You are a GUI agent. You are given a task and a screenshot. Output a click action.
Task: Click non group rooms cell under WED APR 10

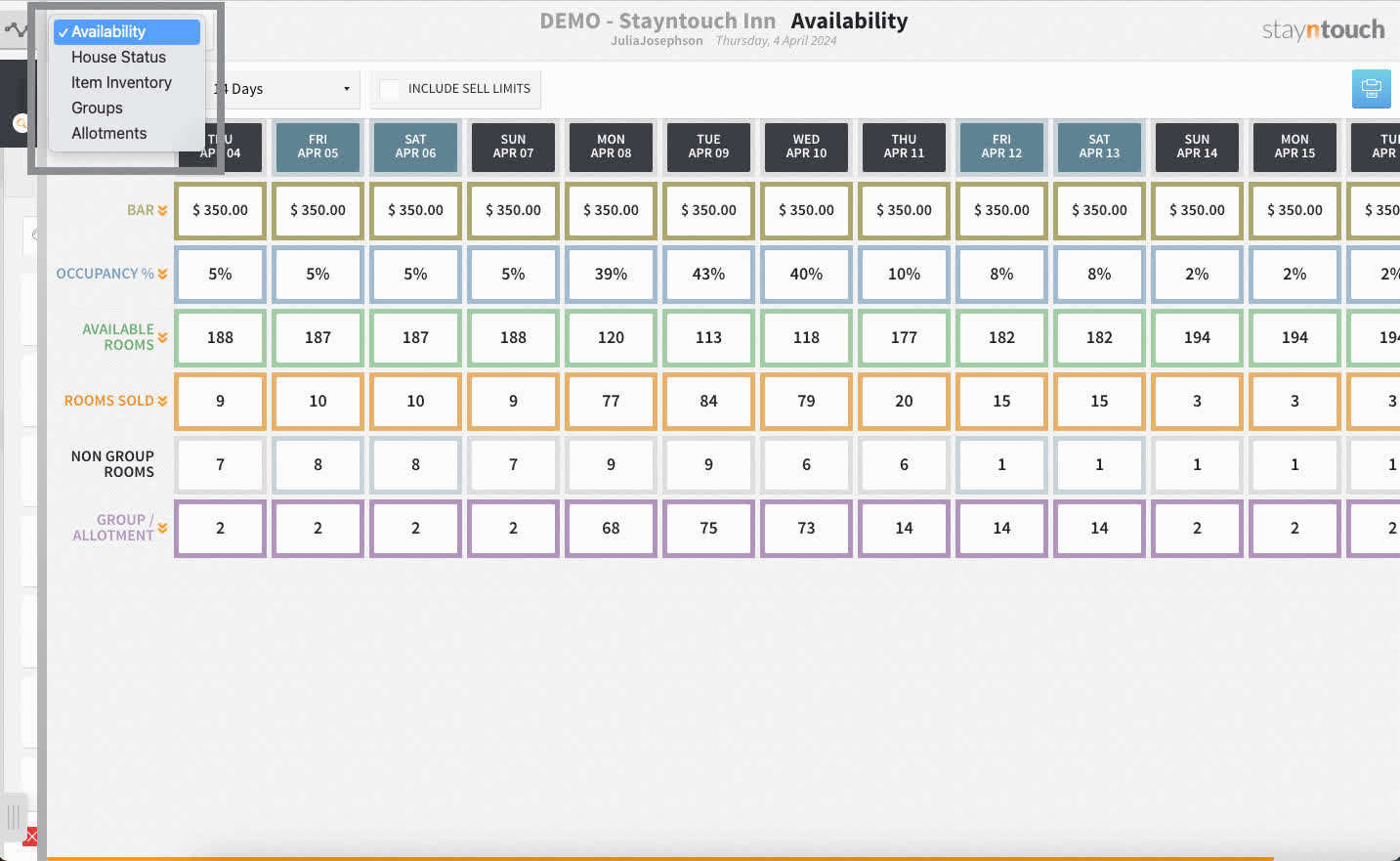tap(806, 464)
